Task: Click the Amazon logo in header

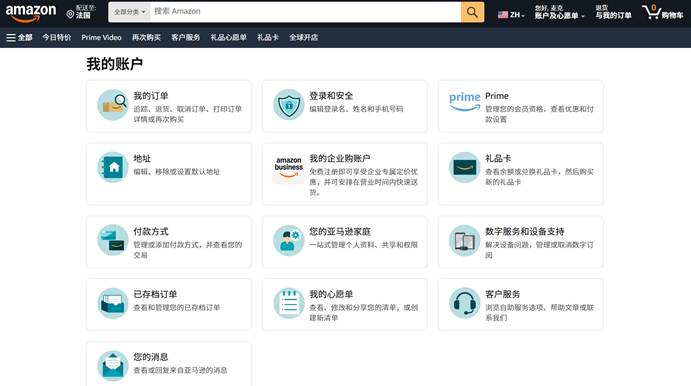Action: pos(31,13)
